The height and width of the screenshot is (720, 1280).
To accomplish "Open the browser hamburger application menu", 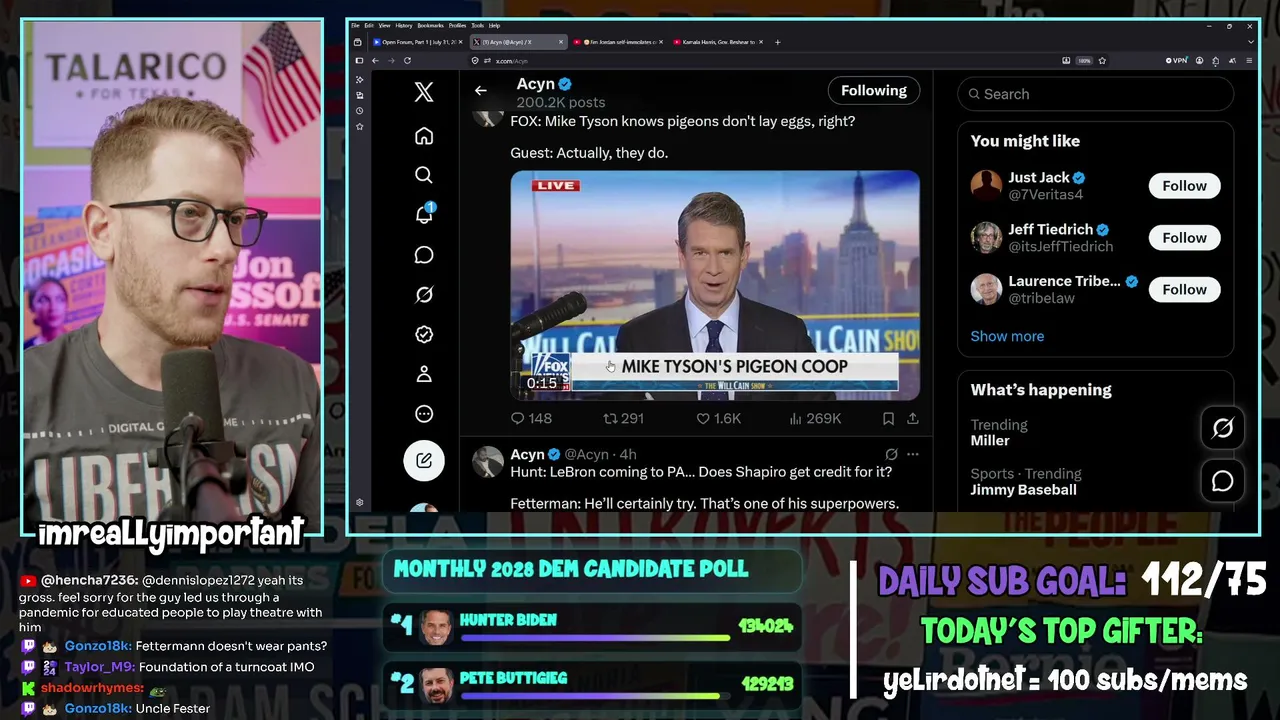I will pyautogui.click(x=1248, y=61).
